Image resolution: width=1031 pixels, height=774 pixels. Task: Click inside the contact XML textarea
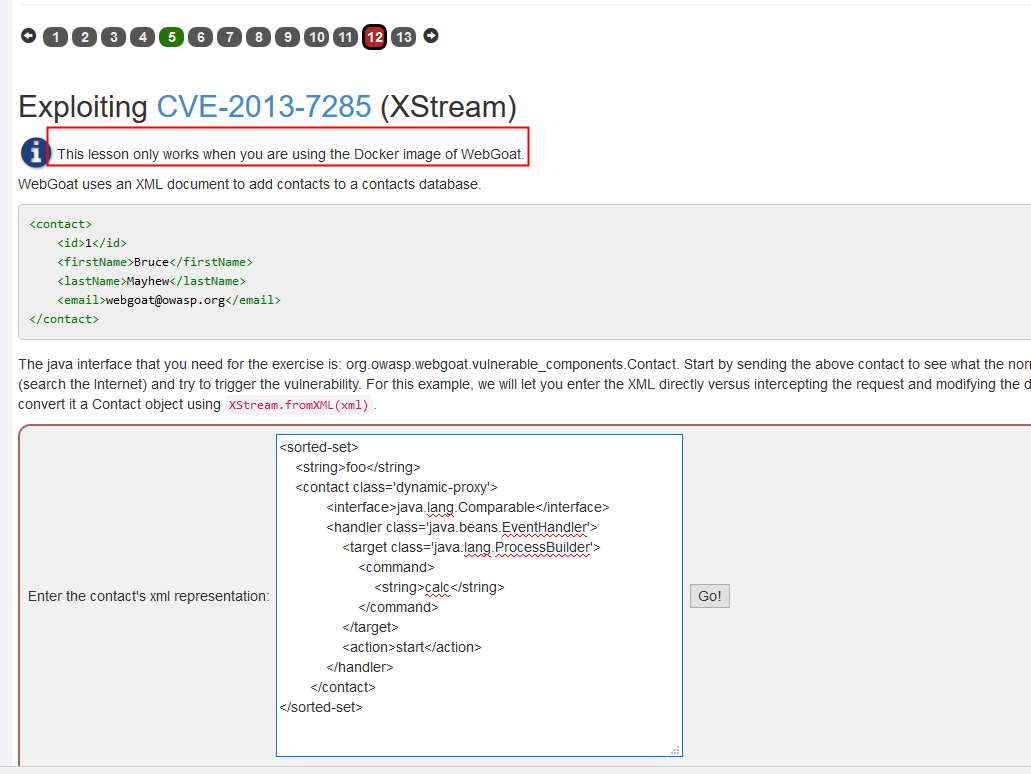(x=479, y=595)
